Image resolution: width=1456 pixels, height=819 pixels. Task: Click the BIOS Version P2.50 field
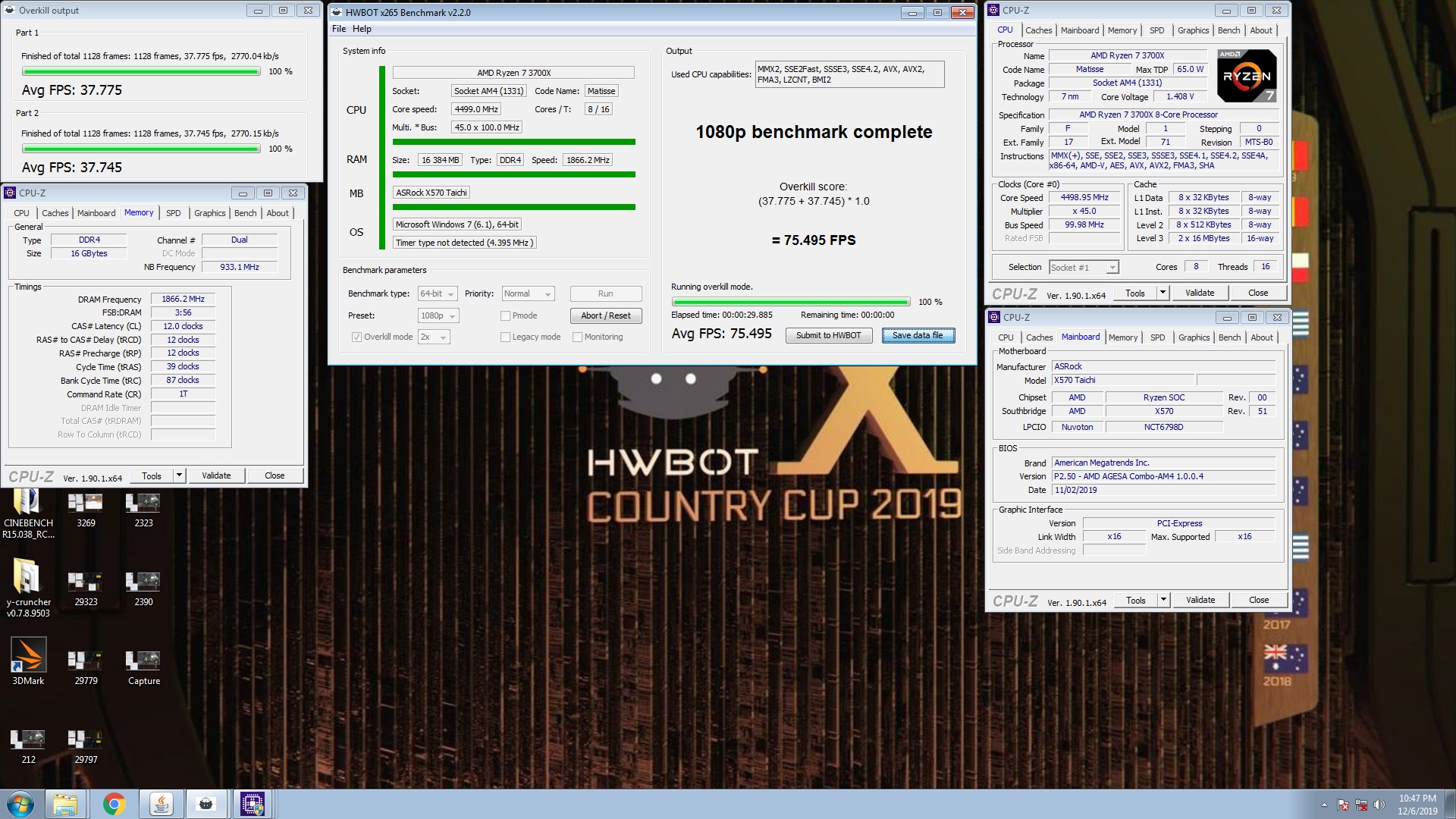pos(1163,476)
